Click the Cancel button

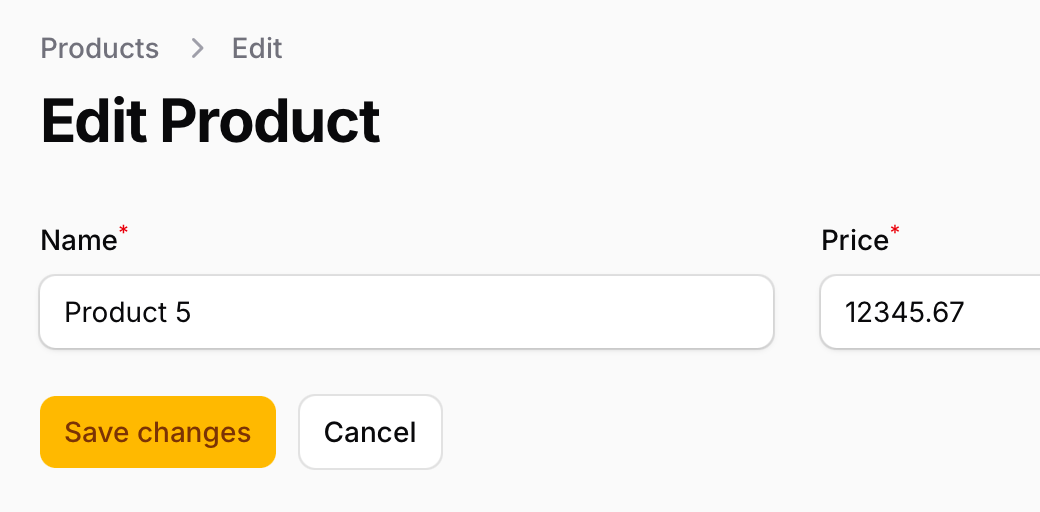[370, 432]
